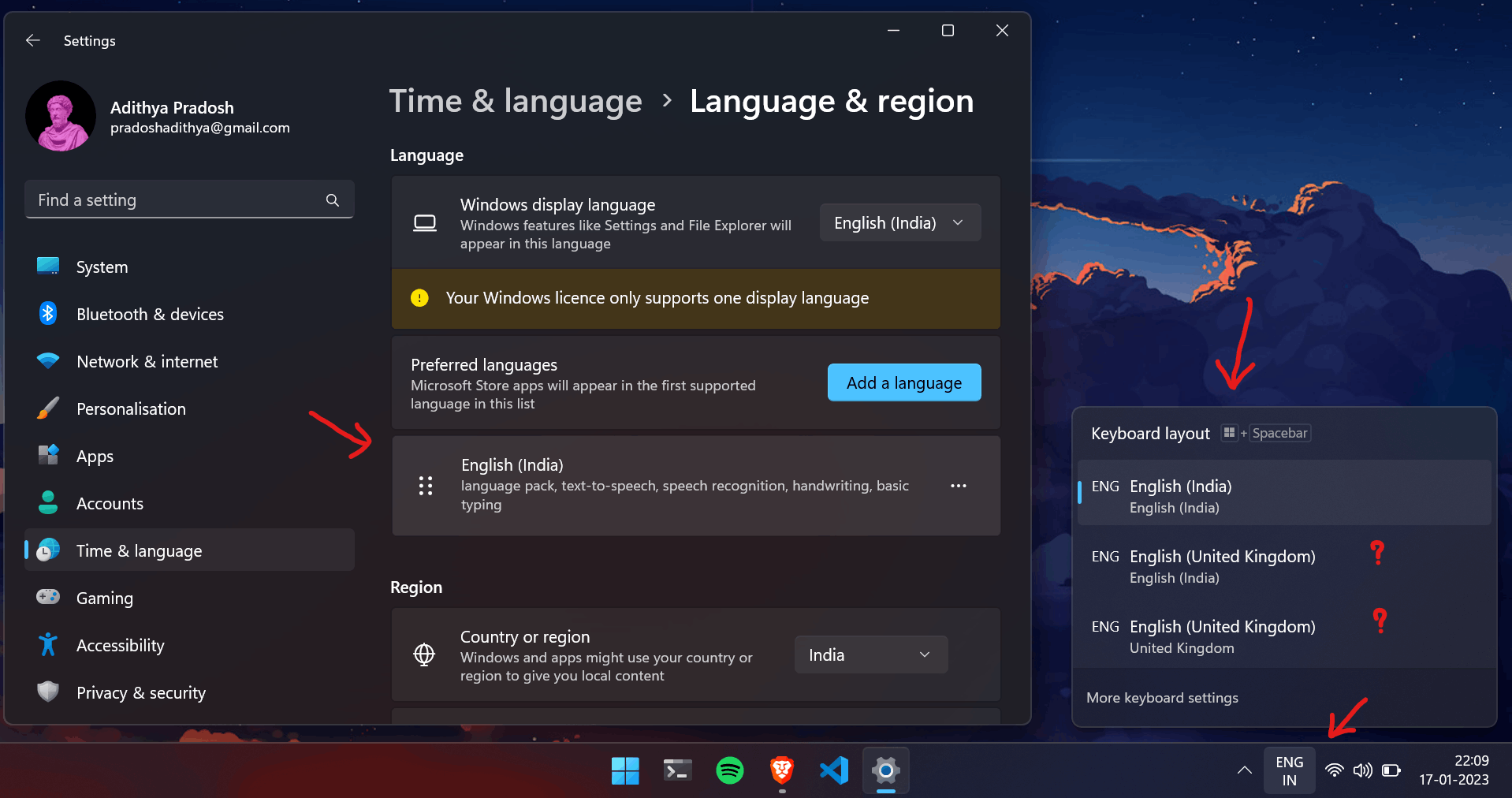Select the Accounts category icon
The height and width of the screenshot is (798, 1512).
48,502
